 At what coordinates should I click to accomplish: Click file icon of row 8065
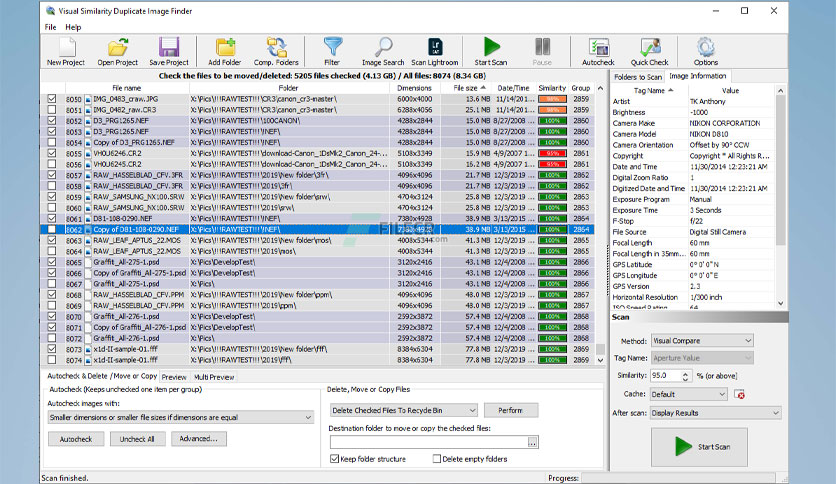87,262
